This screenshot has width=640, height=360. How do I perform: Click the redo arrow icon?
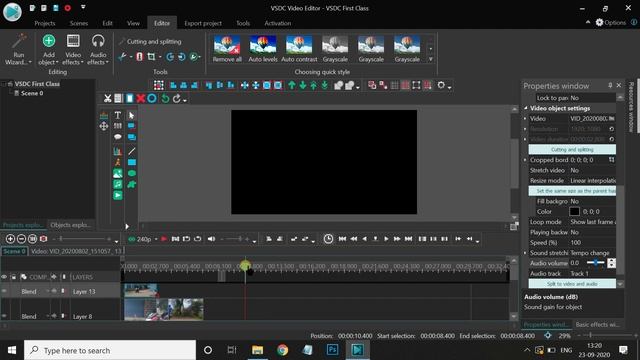[x=176, y=98]
